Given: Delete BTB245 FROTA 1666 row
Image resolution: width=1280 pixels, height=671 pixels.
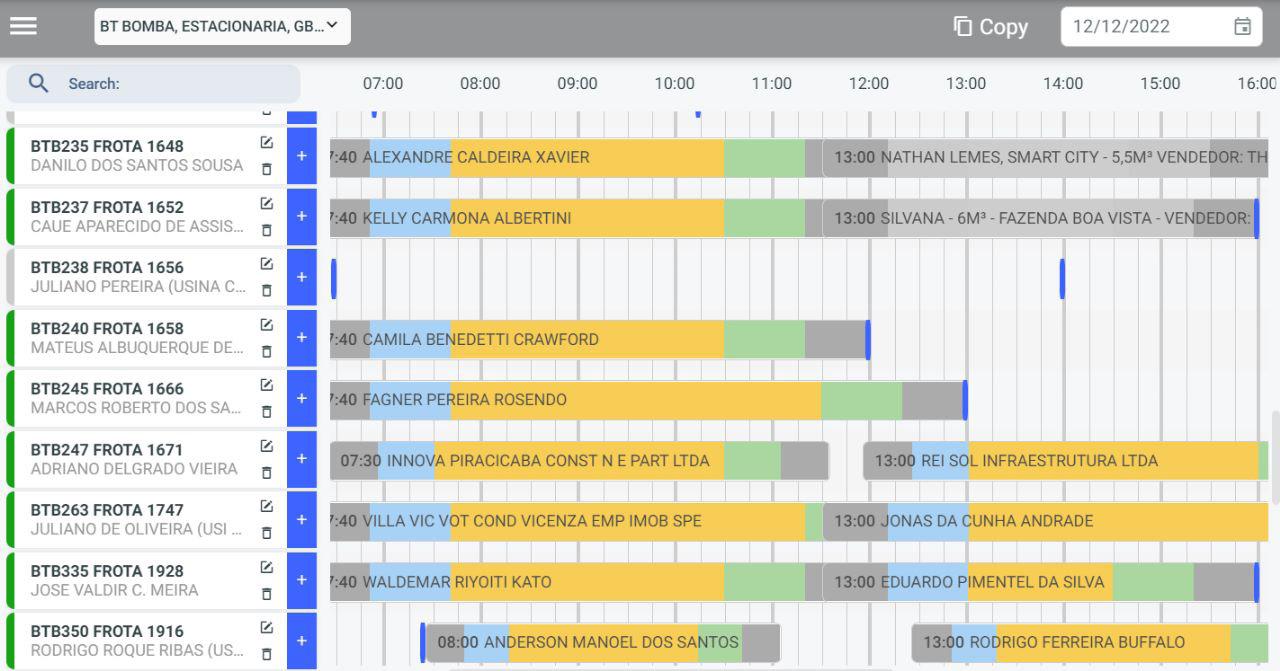Looking at the screenshot, I should [266, 412].
